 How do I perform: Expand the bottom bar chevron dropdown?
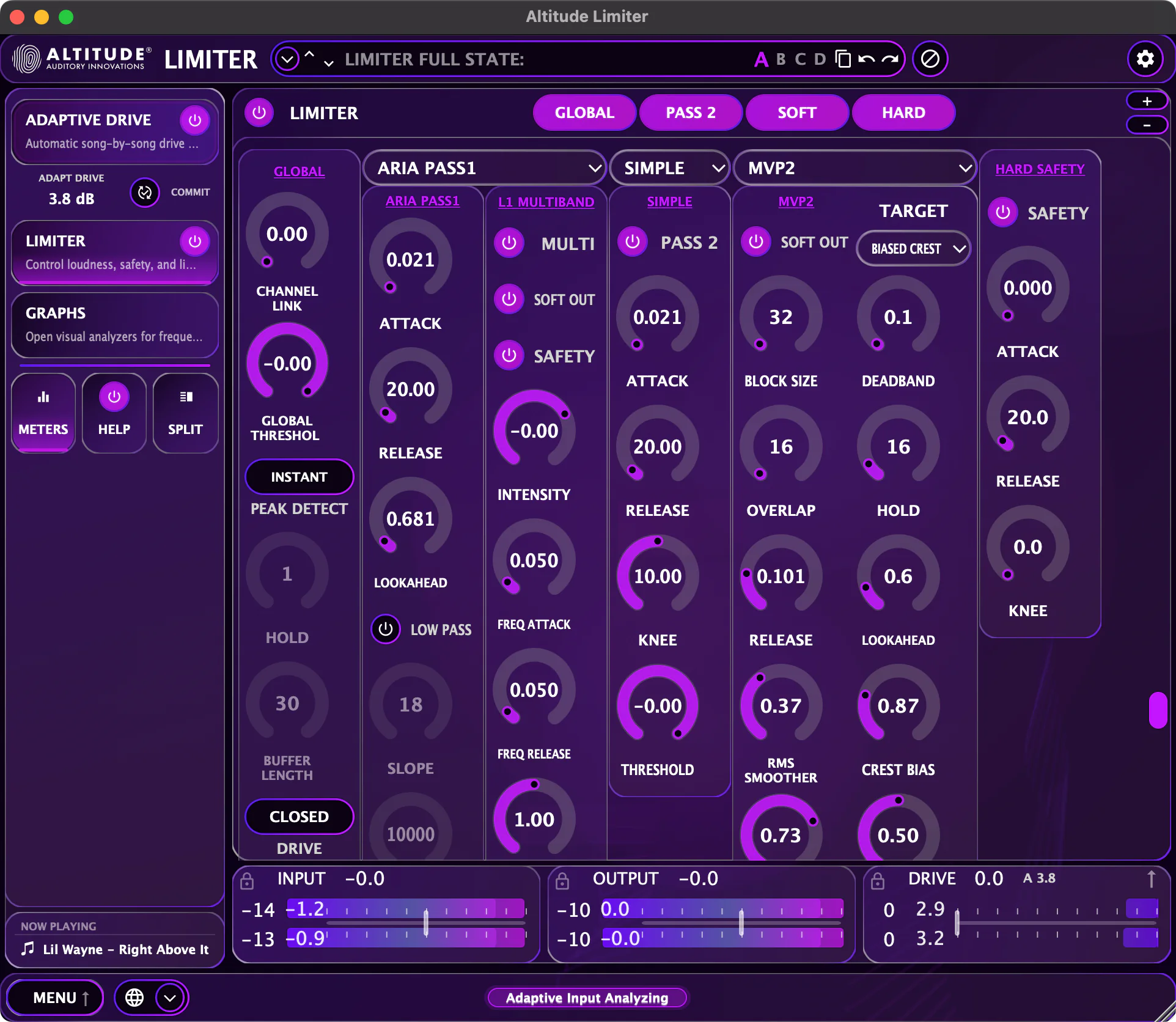tap(170, 998)
